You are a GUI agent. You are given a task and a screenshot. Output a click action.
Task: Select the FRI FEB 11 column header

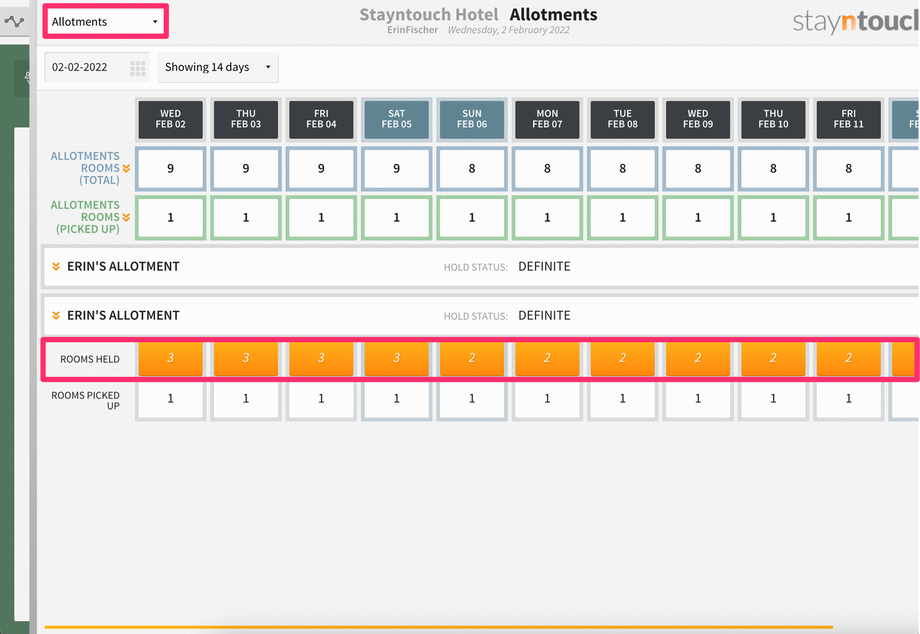pos(849,120)
